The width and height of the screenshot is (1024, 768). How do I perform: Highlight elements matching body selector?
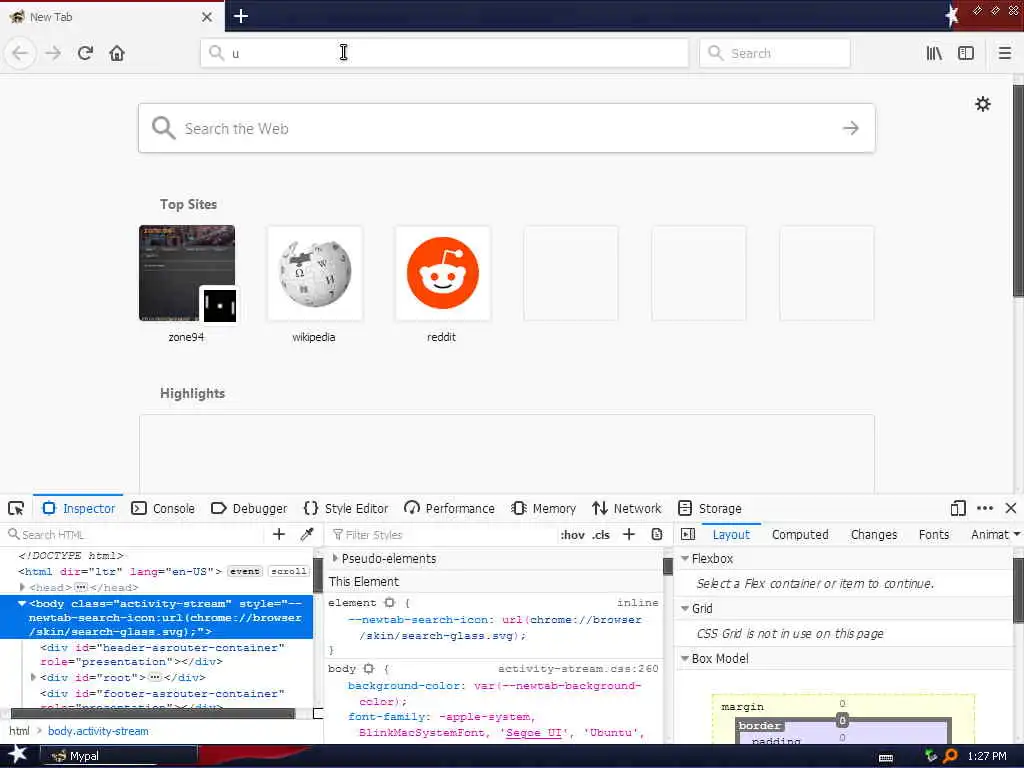(369, 669)
